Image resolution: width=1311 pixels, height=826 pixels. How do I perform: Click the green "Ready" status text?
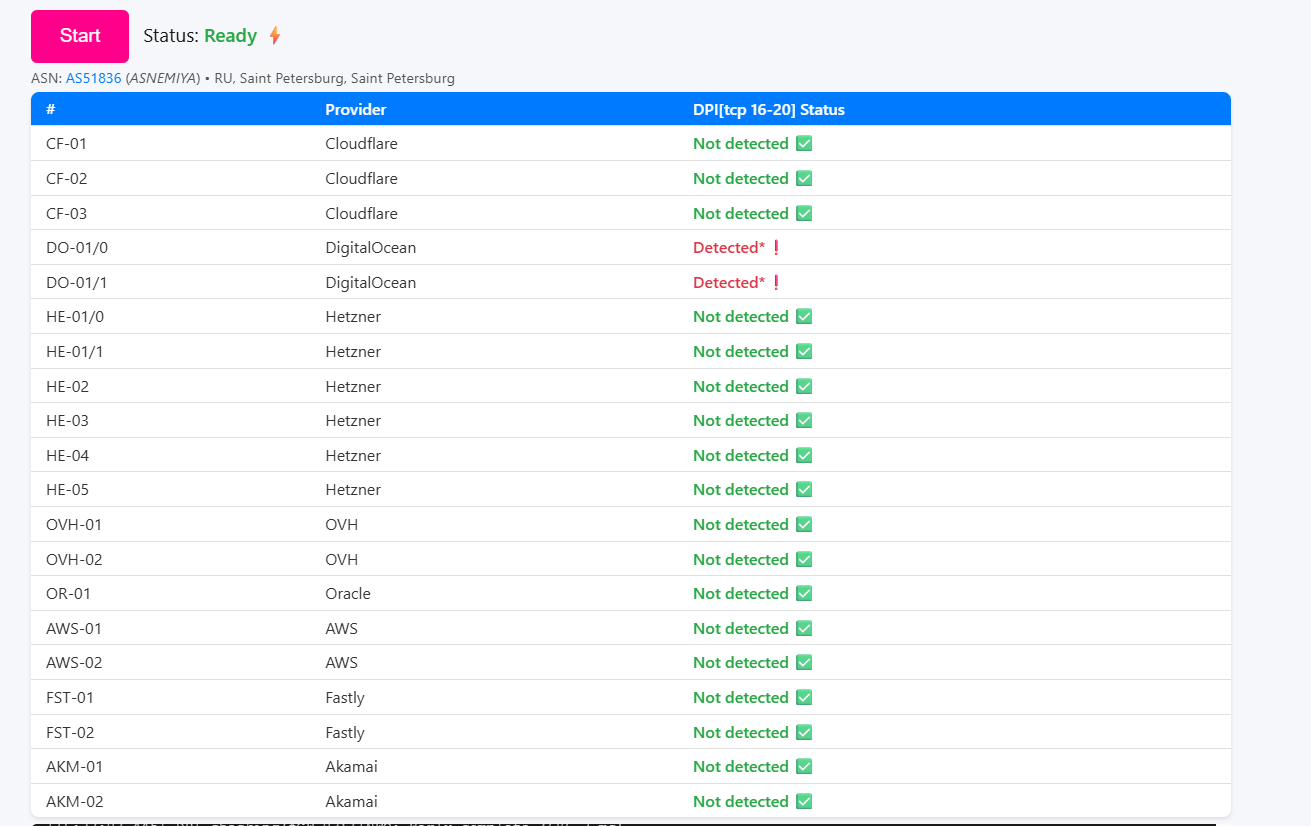click(231, 36)
